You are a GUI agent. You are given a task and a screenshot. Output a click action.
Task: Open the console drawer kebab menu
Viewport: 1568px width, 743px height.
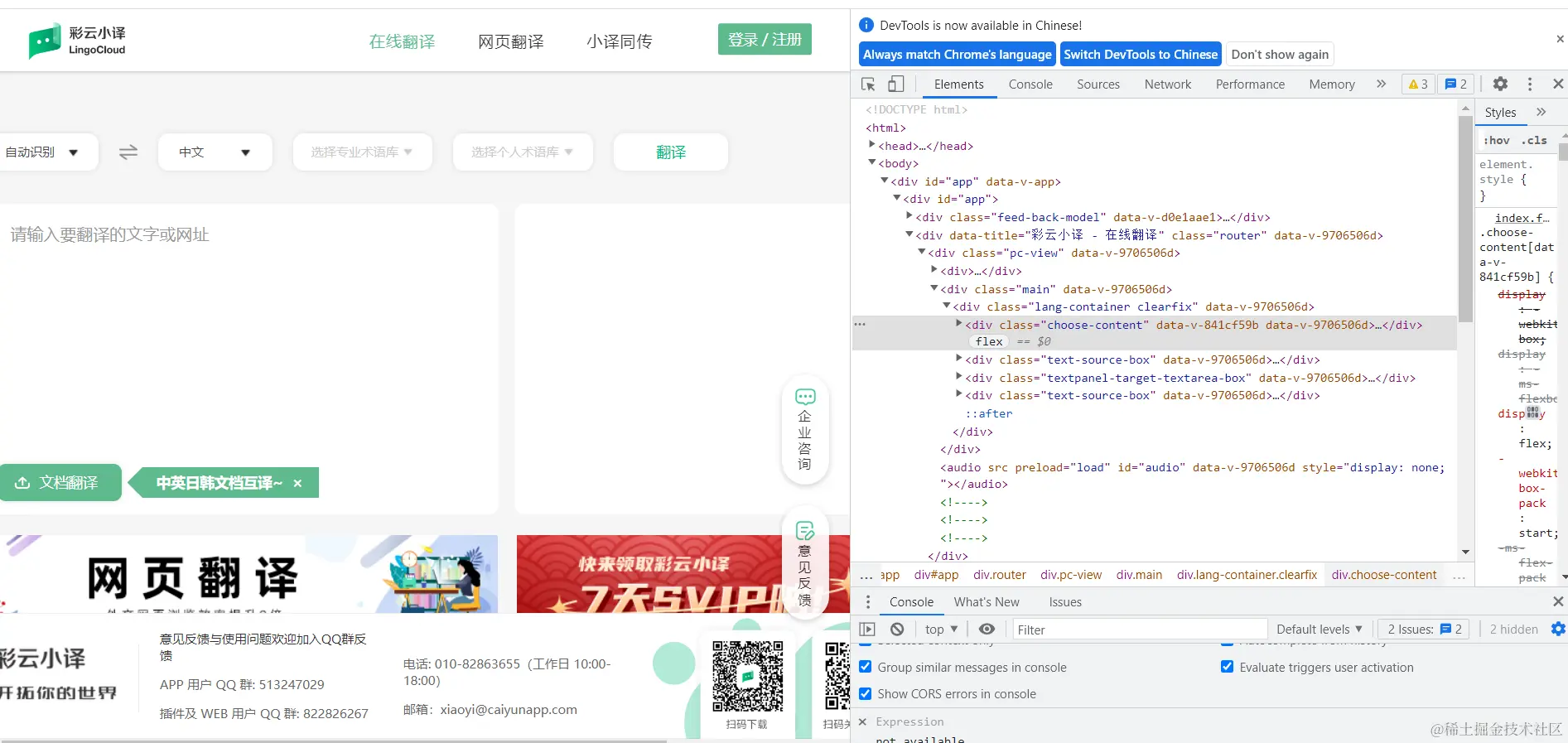pyautogui.click(x=868, y=602)
